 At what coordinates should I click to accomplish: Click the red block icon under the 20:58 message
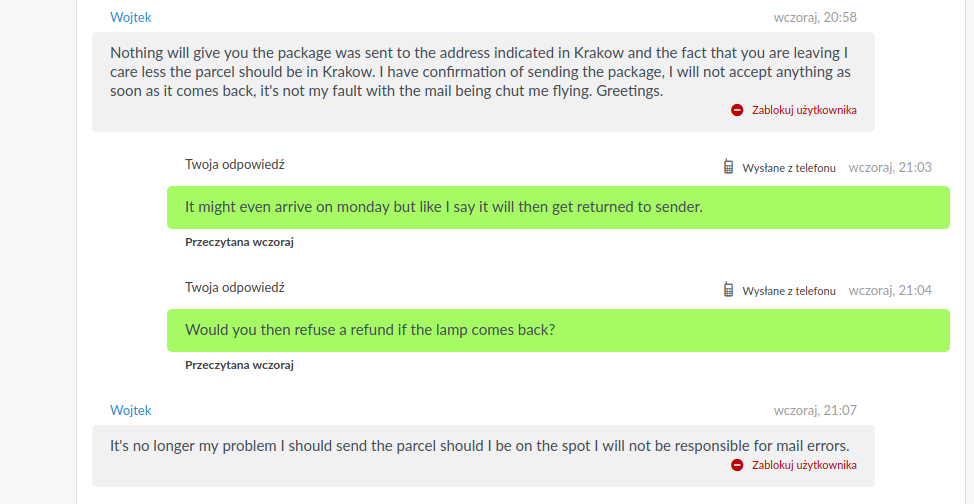pyautogui.click(x=737, y=110)
